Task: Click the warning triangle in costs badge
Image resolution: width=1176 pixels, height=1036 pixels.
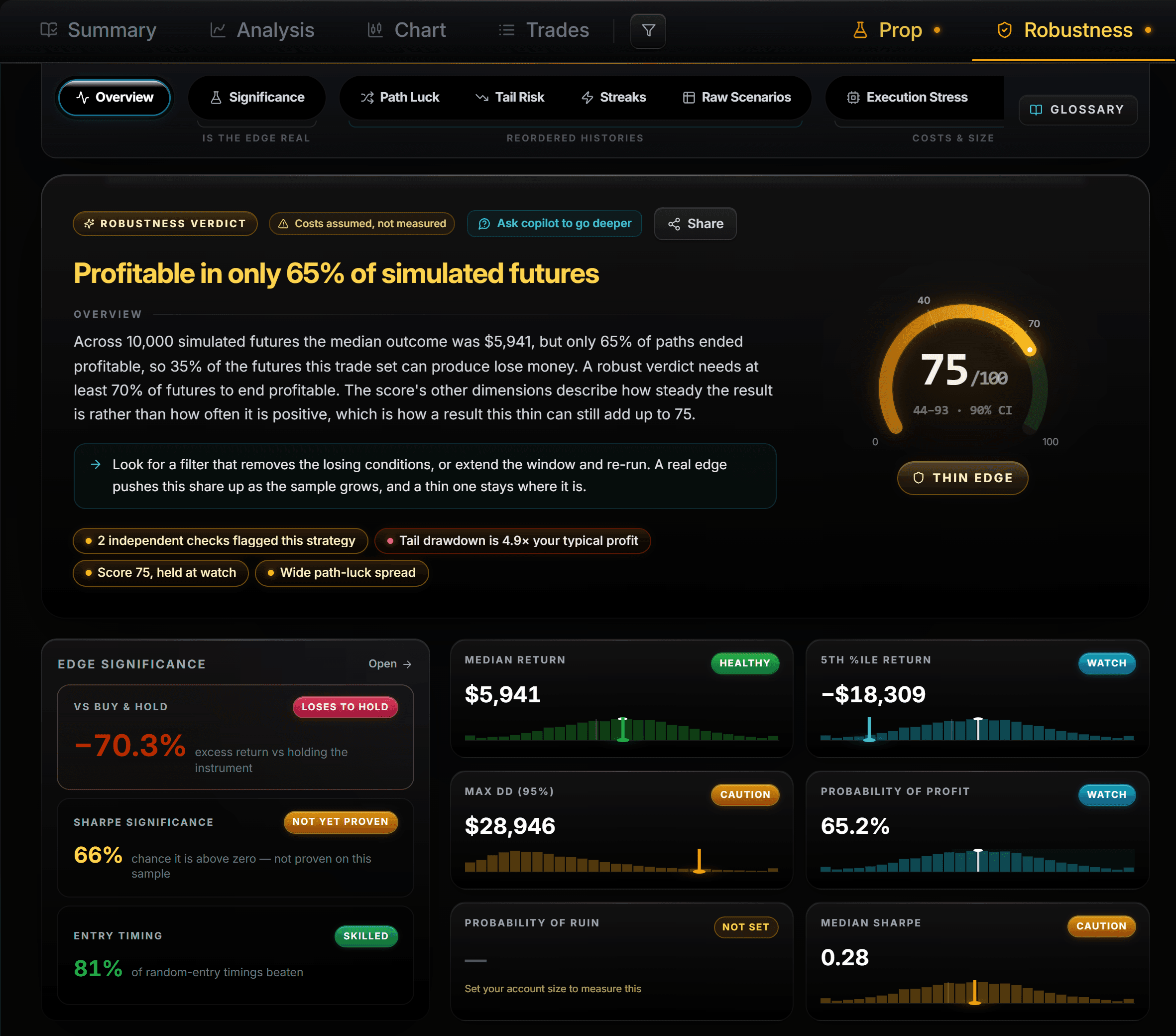Action: click(283, 224)
